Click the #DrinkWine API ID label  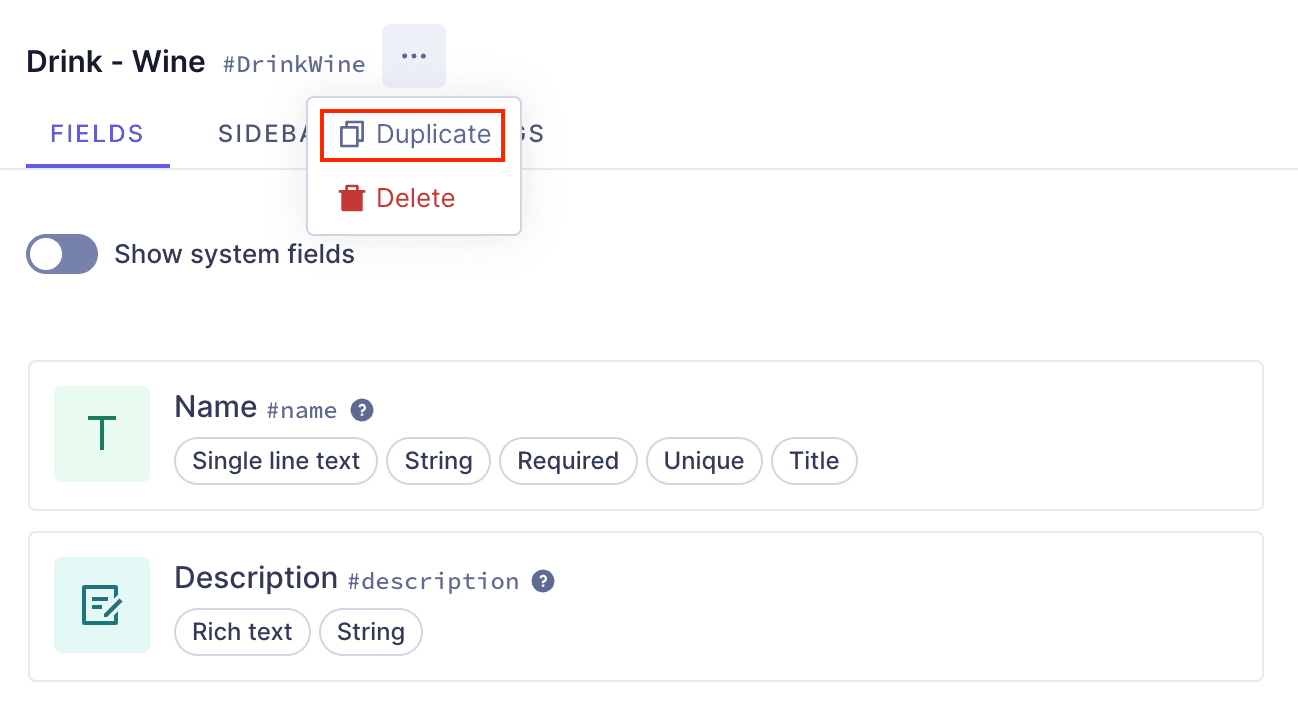coord(294,63)
